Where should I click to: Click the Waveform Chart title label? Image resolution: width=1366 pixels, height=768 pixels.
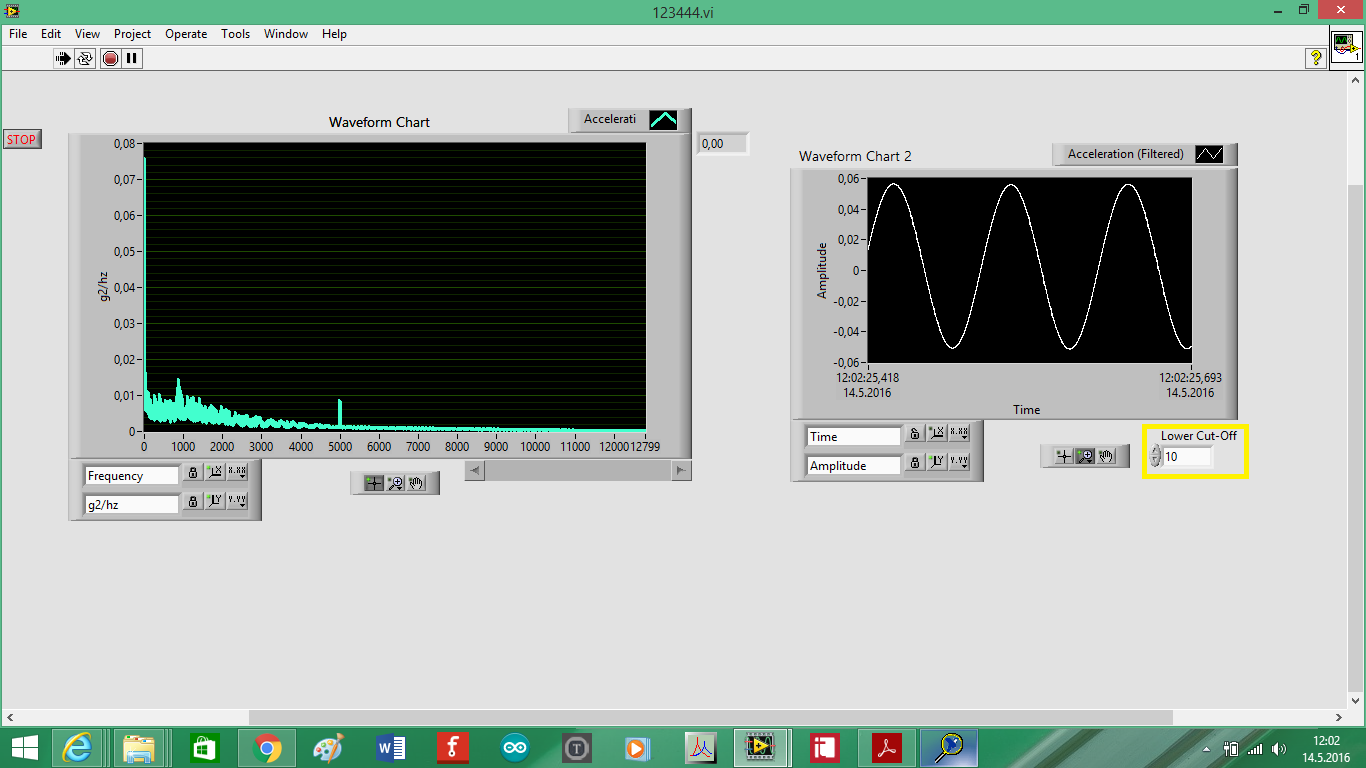379,122
